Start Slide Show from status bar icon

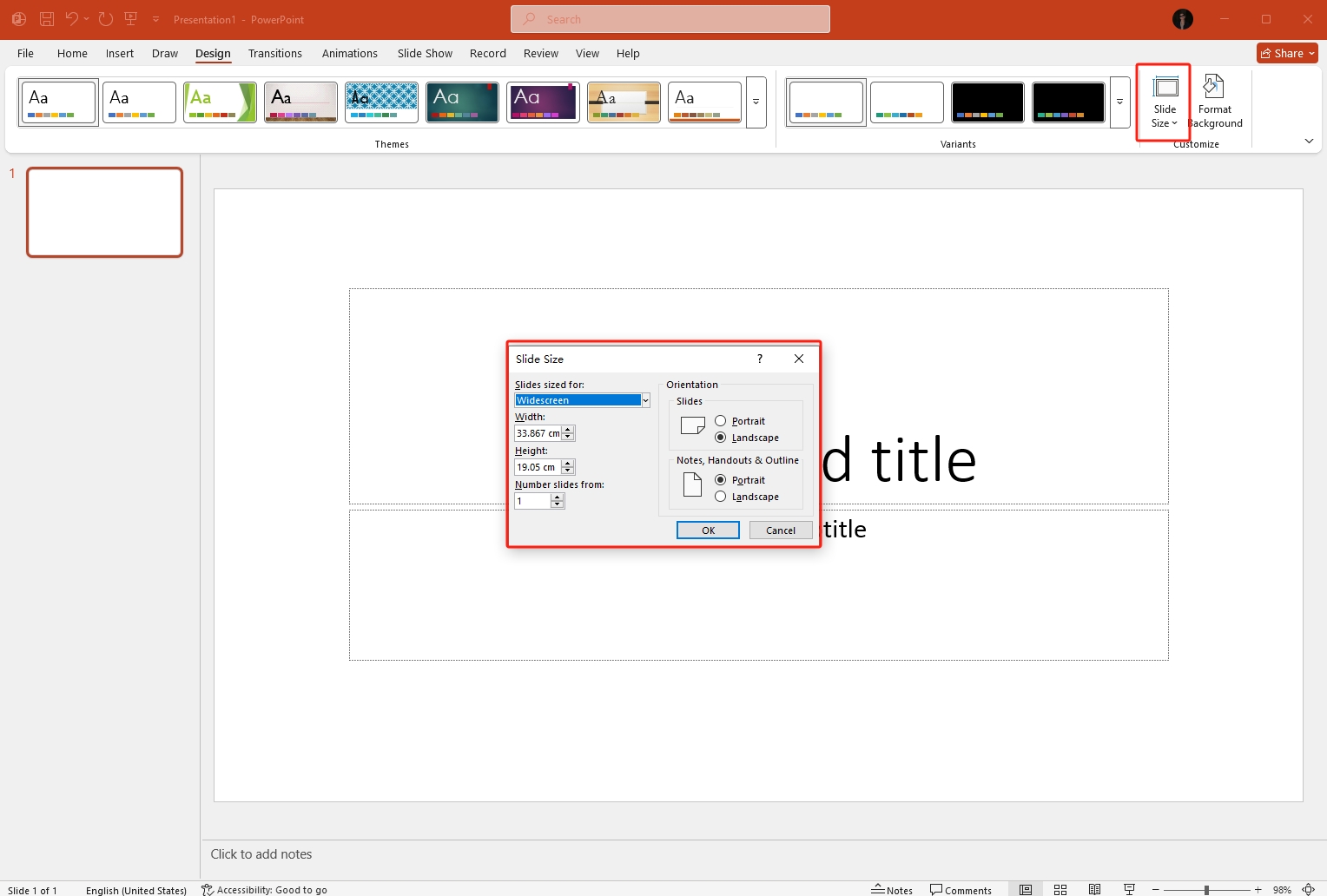coord(1129,890)
